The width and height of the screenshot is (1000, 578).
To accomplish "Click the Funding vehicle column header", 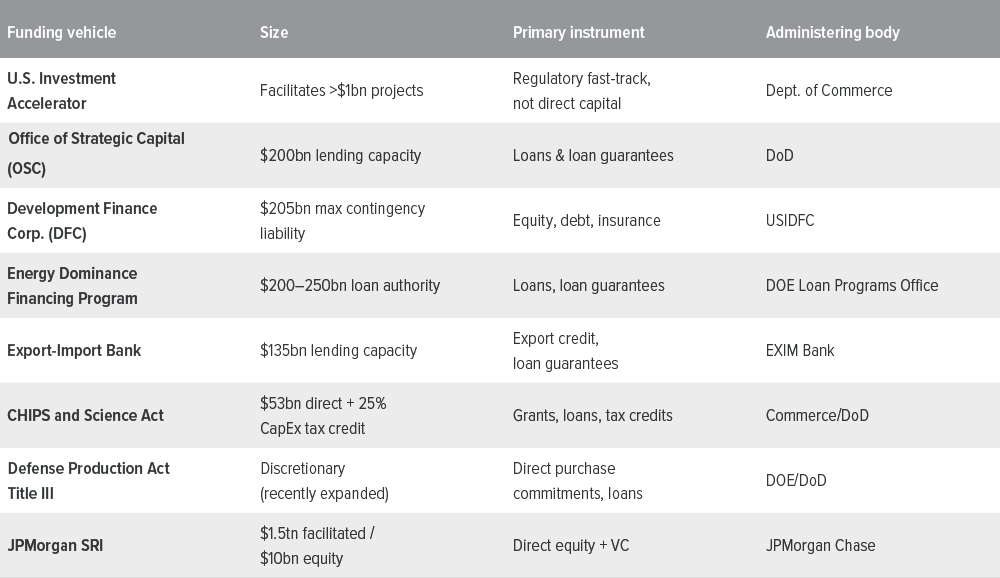I will click(x=62, y=33).
